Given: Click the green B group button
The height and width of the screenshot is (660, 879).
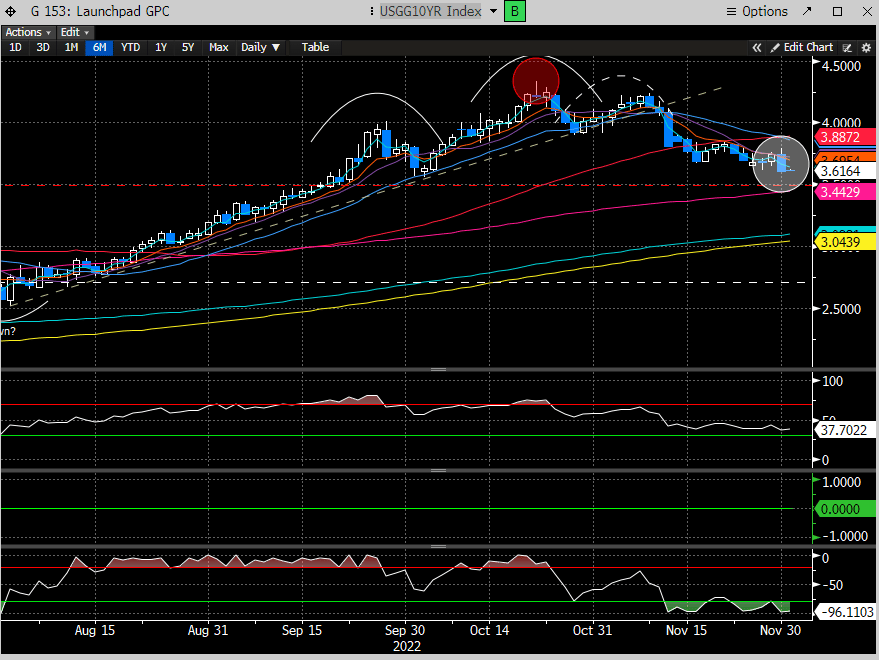Looking at the screenshot, I should 515,11.
